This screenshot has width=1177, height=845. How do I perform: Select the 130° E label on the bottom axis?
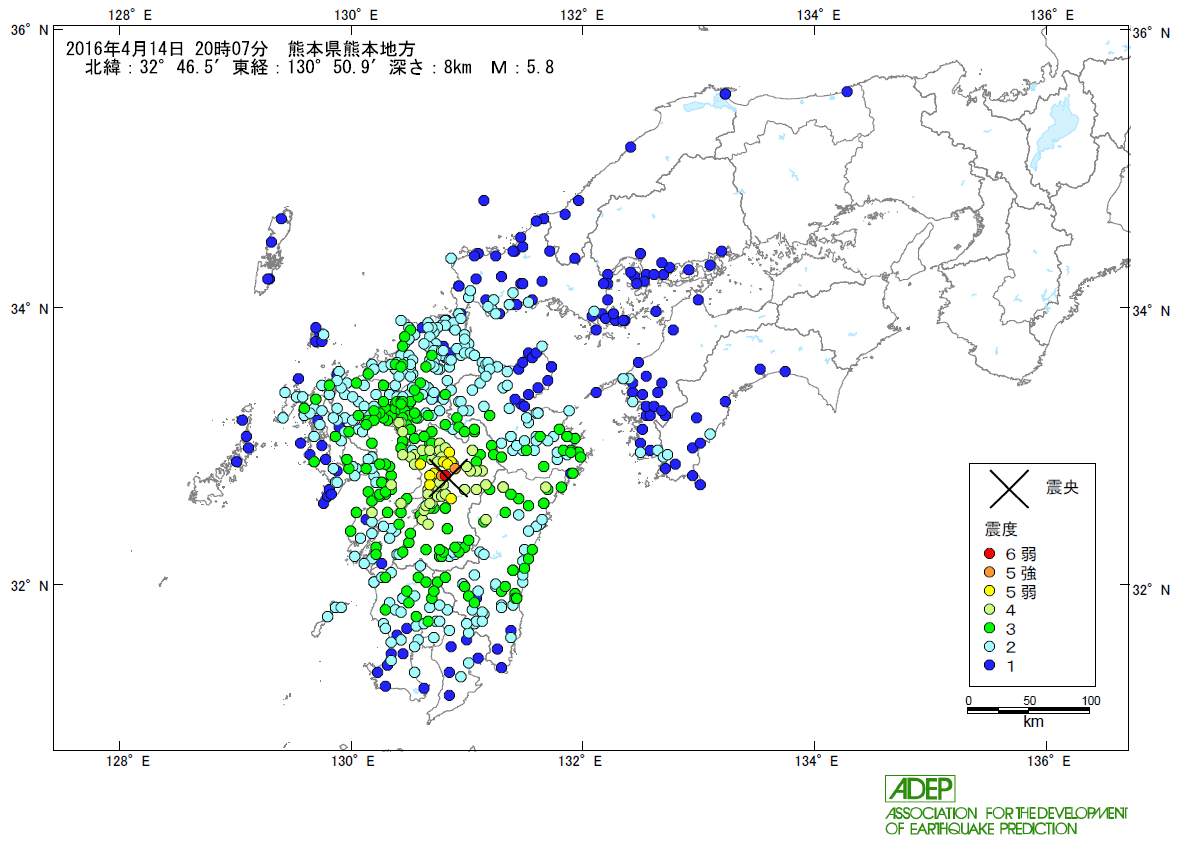tap(353, 761)
